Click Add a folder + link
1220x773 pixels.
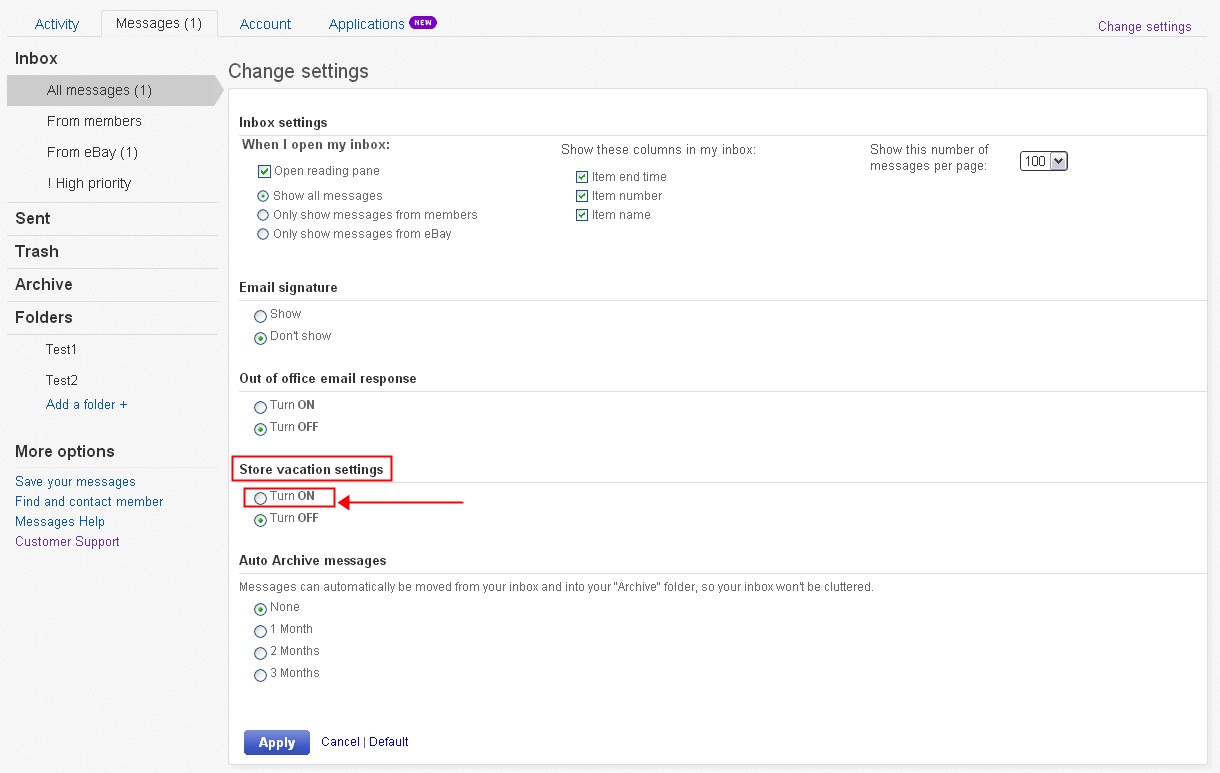click(87, 405)
